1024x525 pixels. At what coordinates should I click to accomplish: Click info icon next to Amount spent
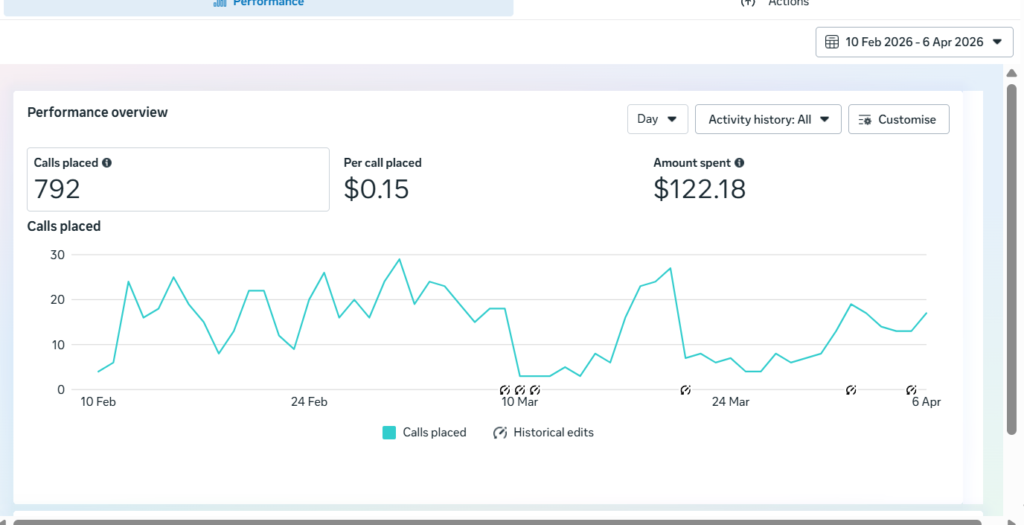pyautogui.click(x=739, y=163)
